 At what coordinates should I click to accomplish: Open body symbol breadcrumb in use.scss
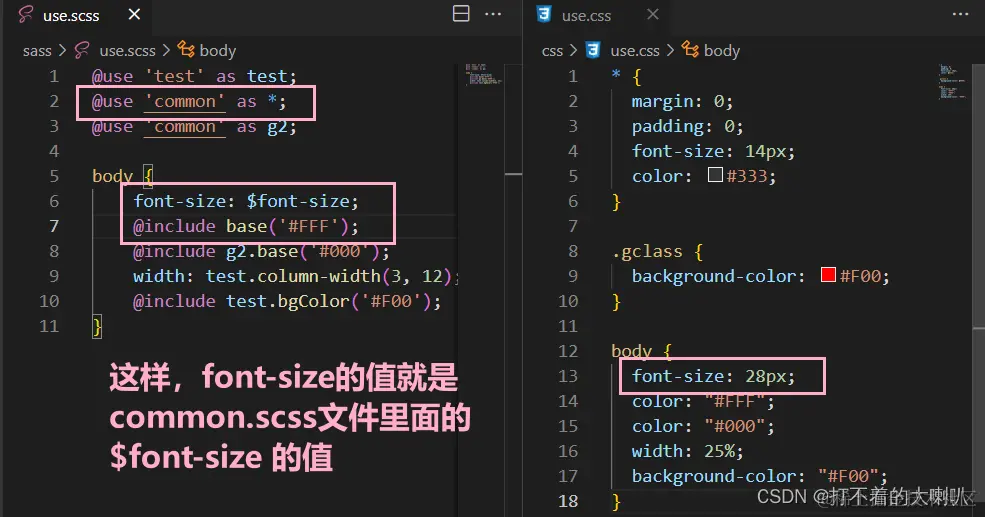217,50
